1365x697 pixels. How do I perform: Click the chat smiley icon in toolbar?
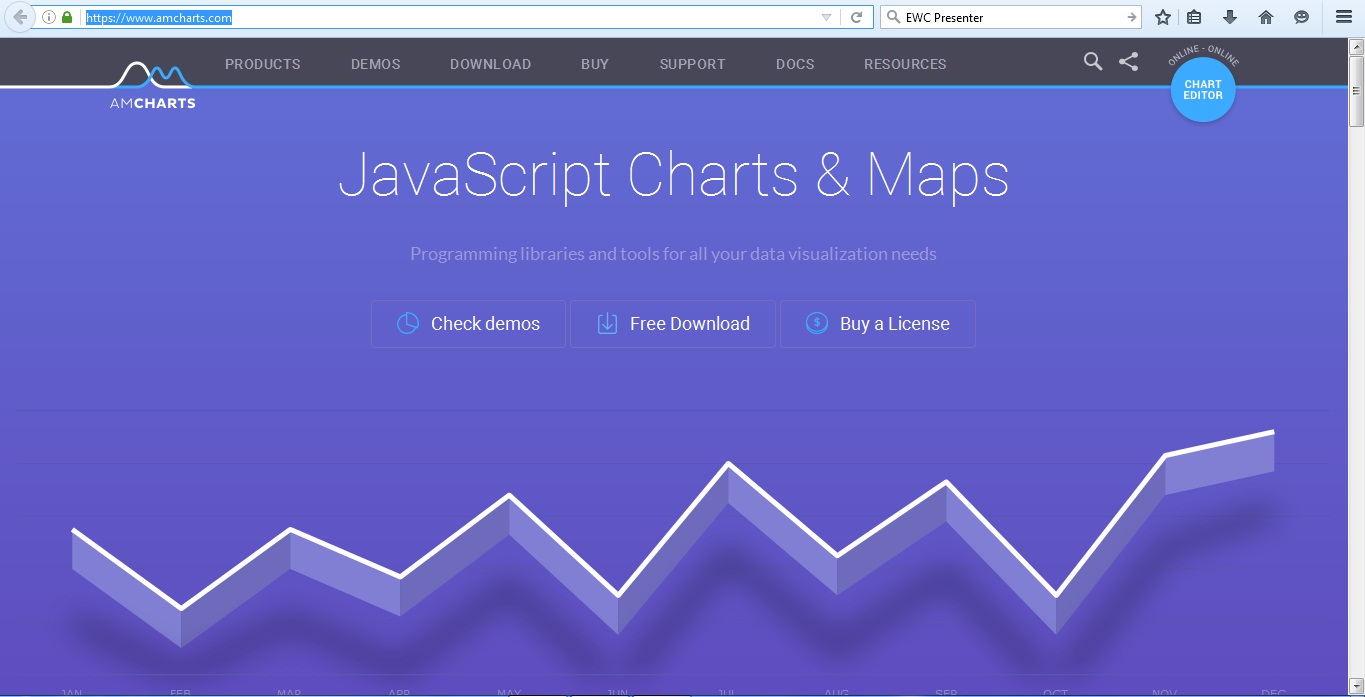click(x=1301, y=17)
